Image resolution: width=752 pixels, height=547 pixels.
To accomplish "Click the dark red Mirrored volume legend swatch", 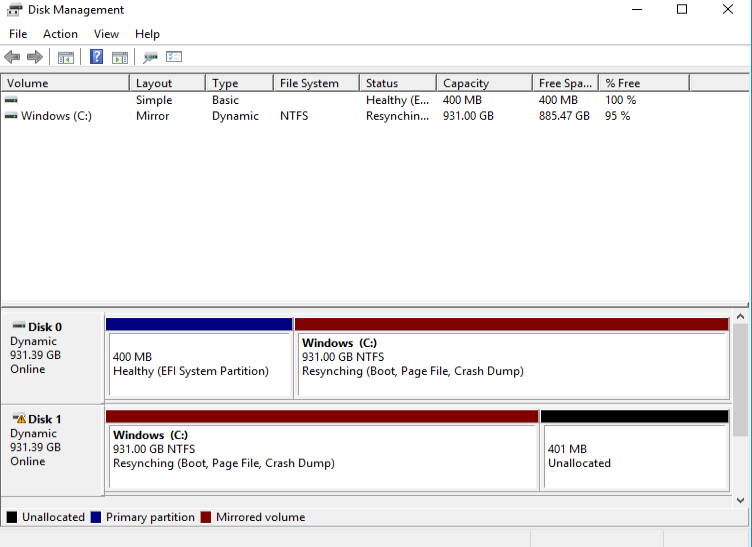I will point(206,518).
